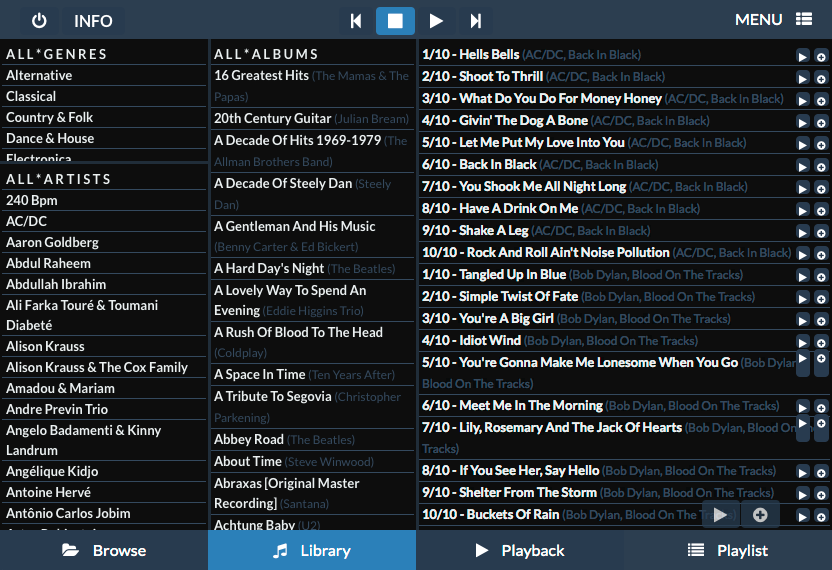Viewport: 832px width, 570px height.
Task: Select artist Angélique Kidjo
Action: click(x=104, y=471)
